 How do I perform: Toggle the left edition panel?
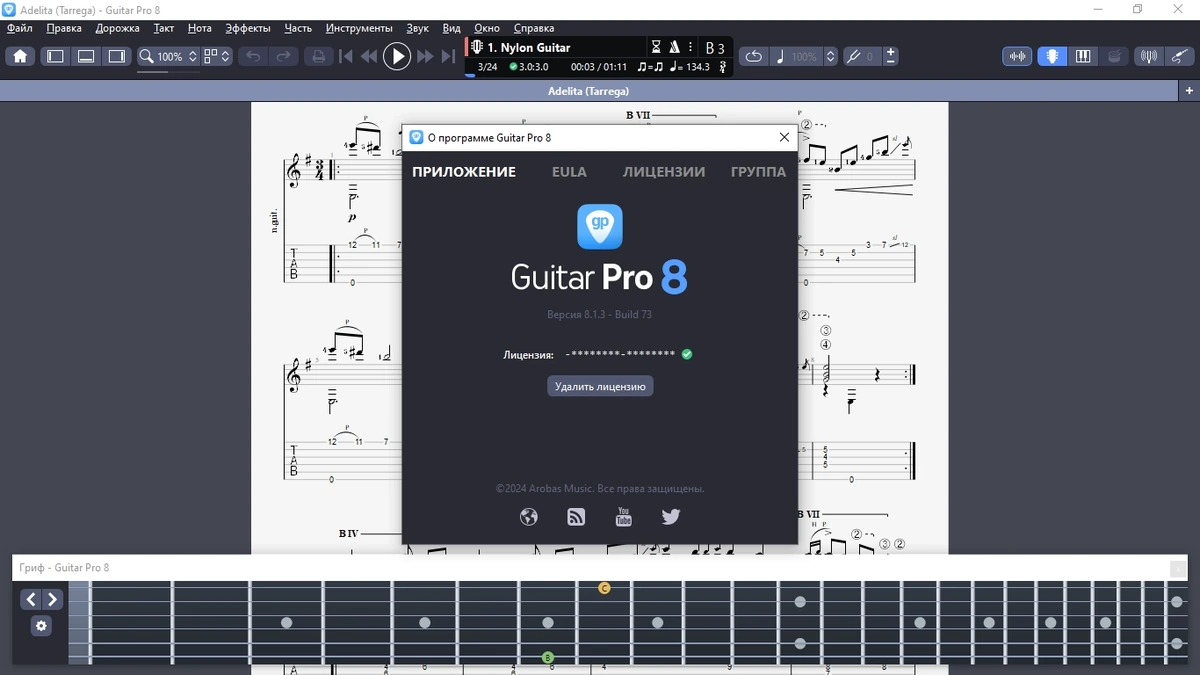[56, 57]
